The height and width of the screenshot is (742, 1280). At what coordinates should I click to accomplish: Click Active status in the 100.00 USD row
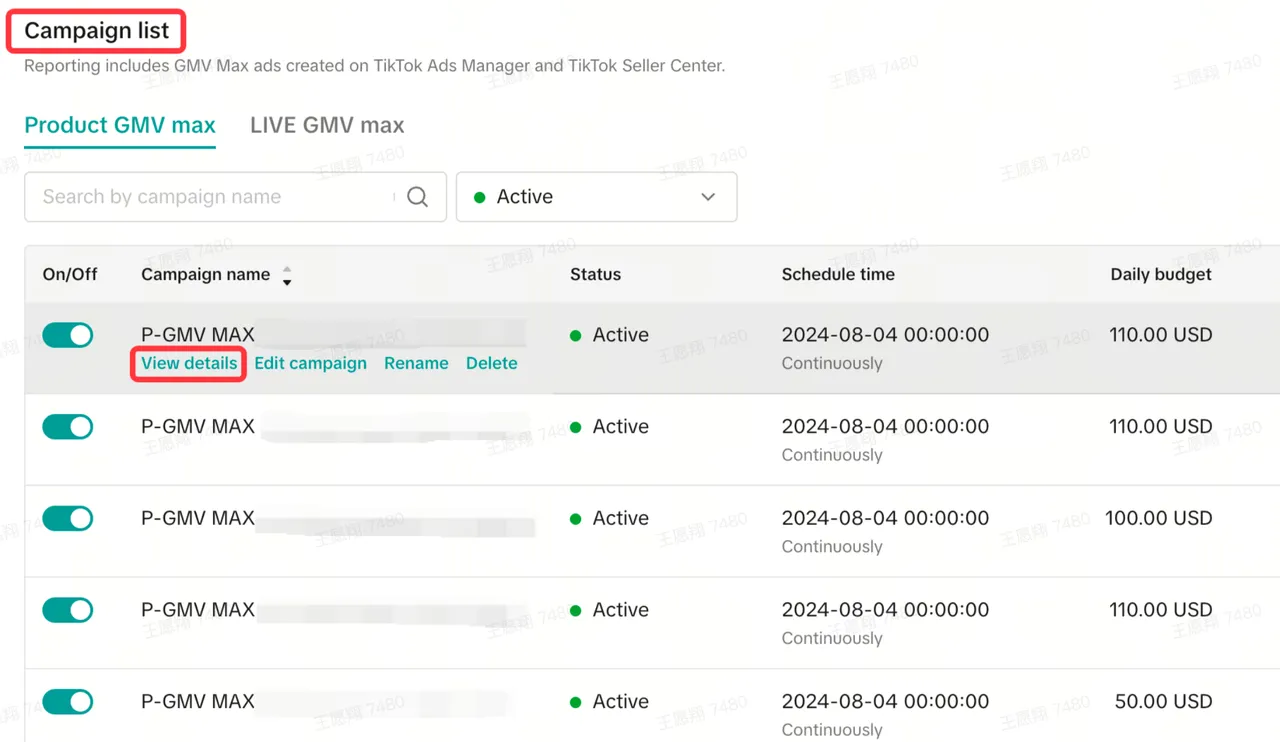[610, 518]
